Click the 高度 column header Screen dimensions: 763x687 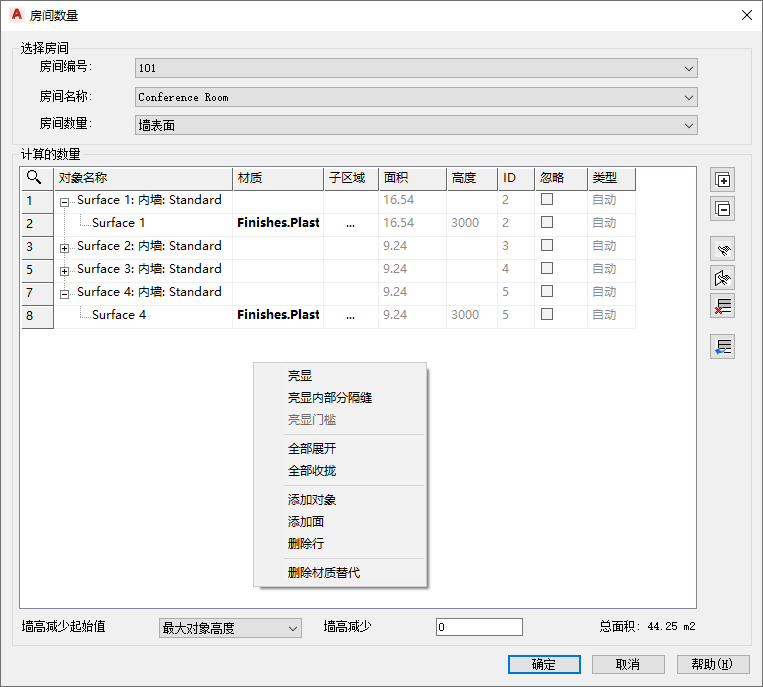(x=472, y=178)
